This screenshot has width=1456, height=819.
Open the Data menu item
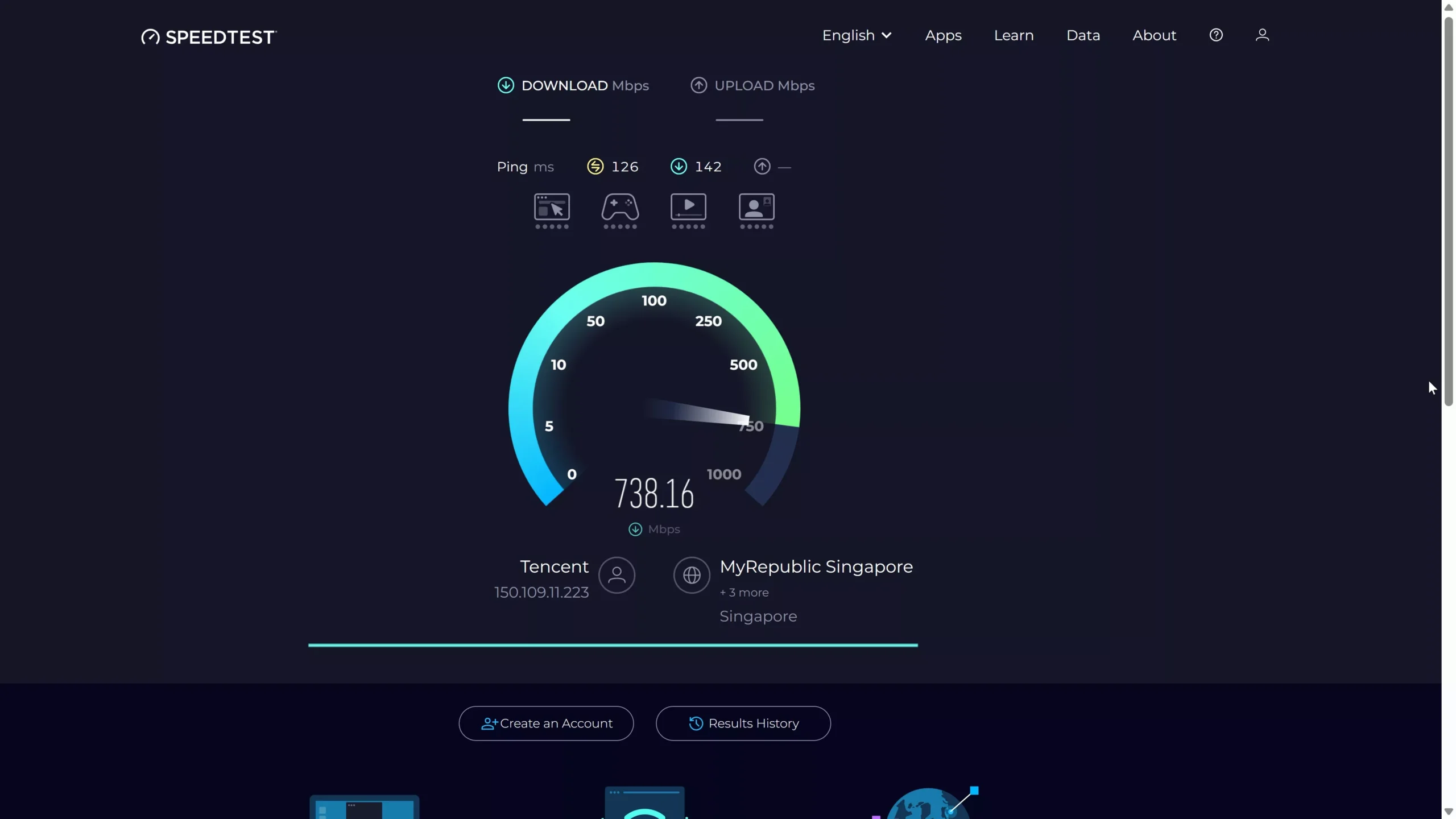[x=1082, y=35]
